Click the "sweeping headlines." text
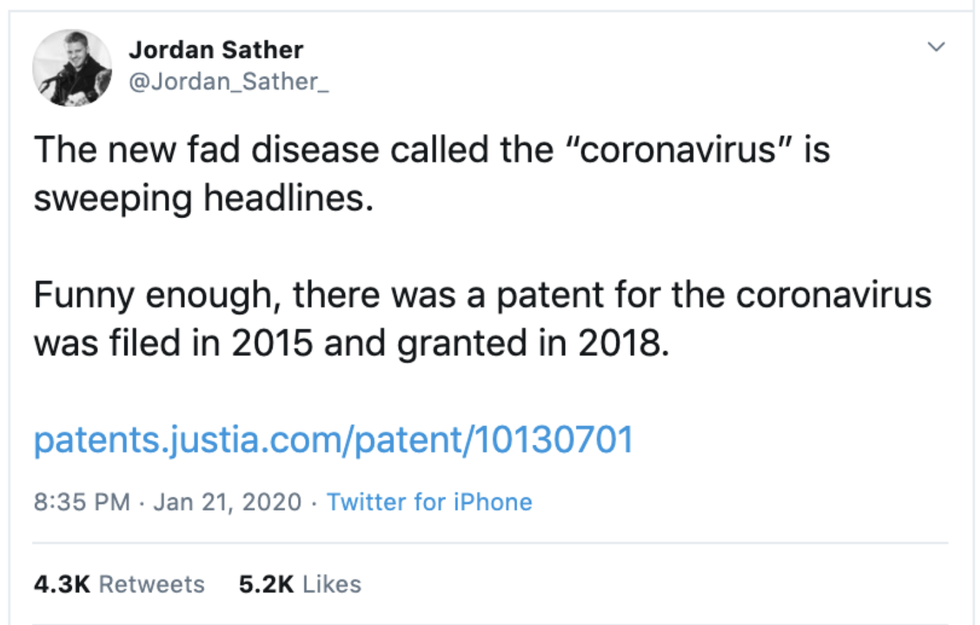 [x=203, y=198]
